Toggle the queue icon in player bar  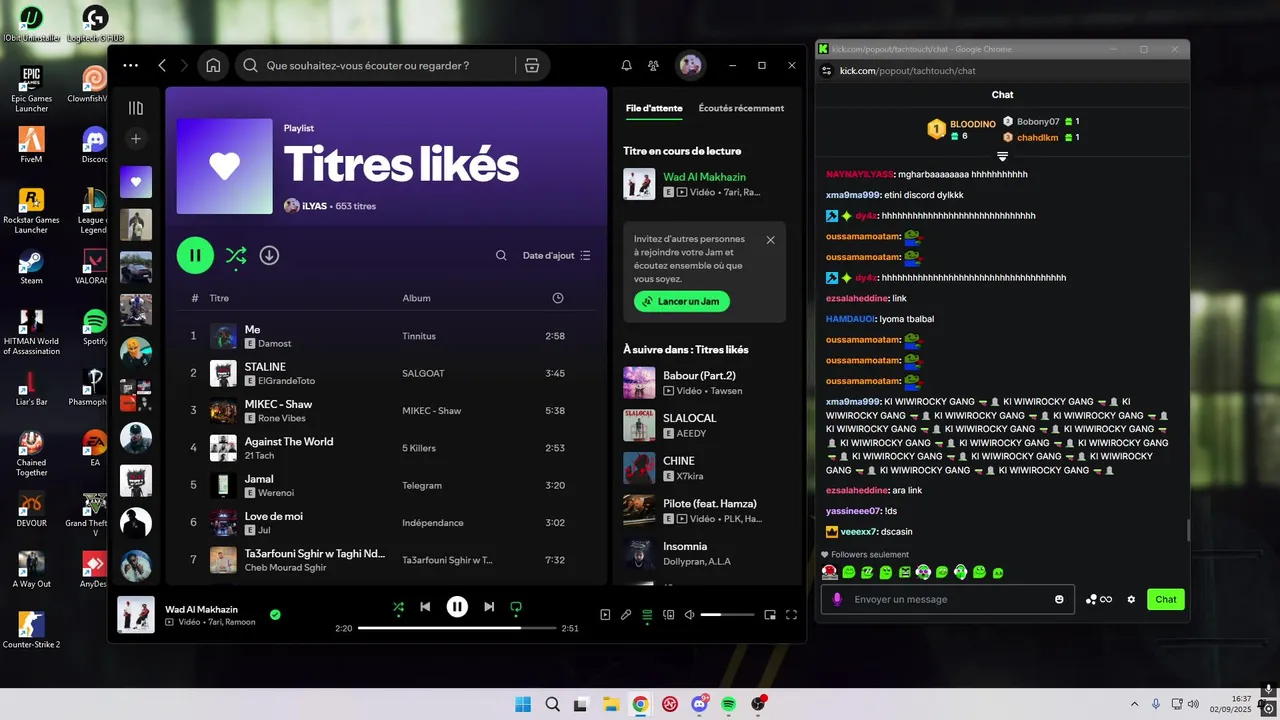tap(647, 615)
